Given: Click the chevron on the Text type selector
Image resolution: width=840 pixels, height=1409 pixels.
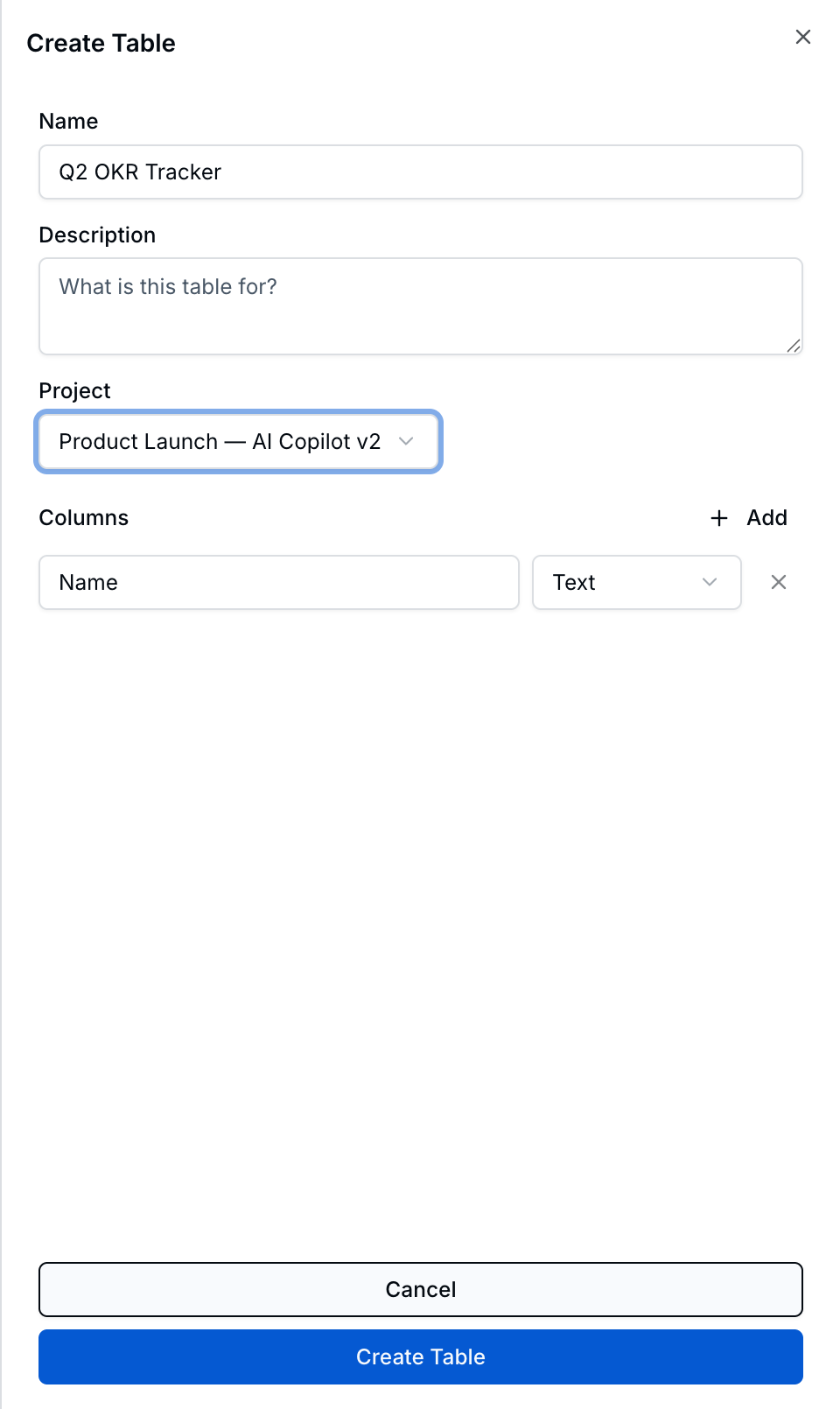Looking at the screenshot, I should (709, 582).
